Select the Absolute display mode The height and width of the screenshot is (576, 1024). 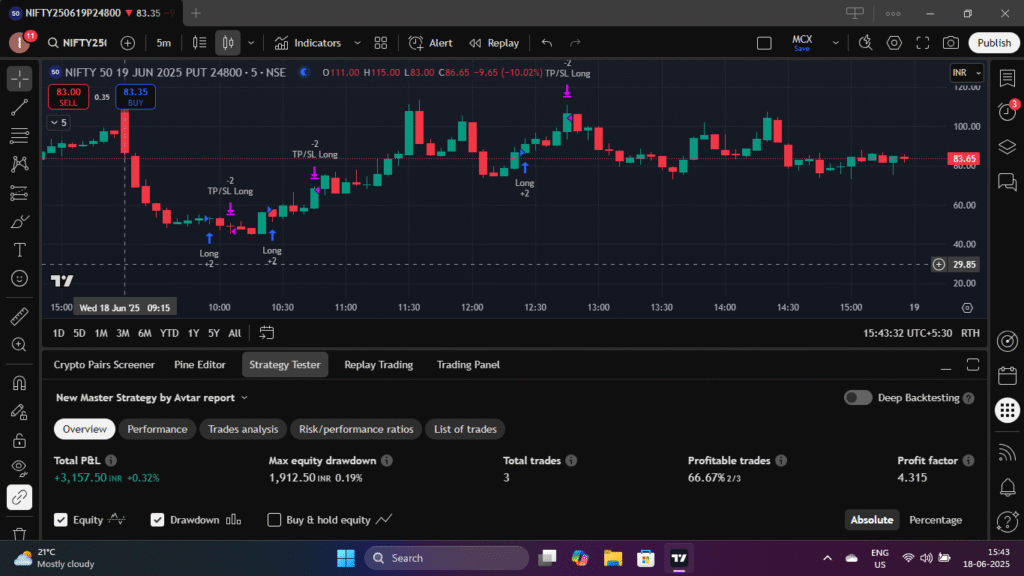pos(872,520)
